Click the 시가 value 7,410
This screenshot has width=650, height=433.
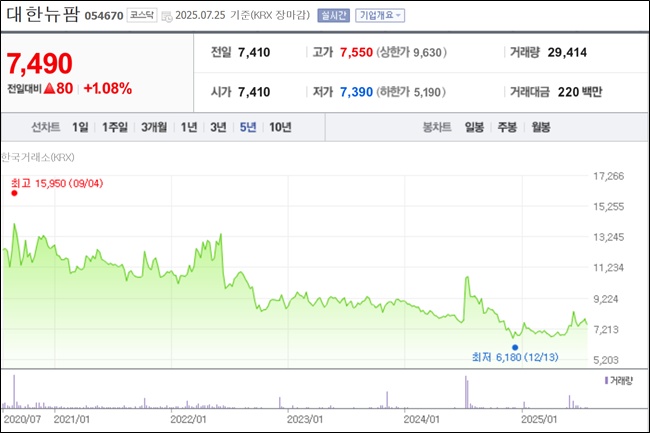254,92
